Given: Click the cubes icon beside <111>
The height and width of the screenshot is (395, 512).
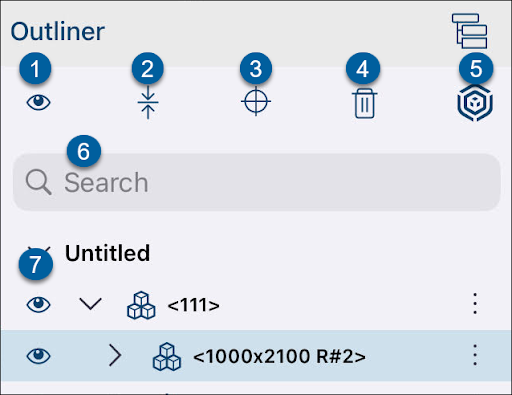Looking at the screenshot, I should coord(141,305).
